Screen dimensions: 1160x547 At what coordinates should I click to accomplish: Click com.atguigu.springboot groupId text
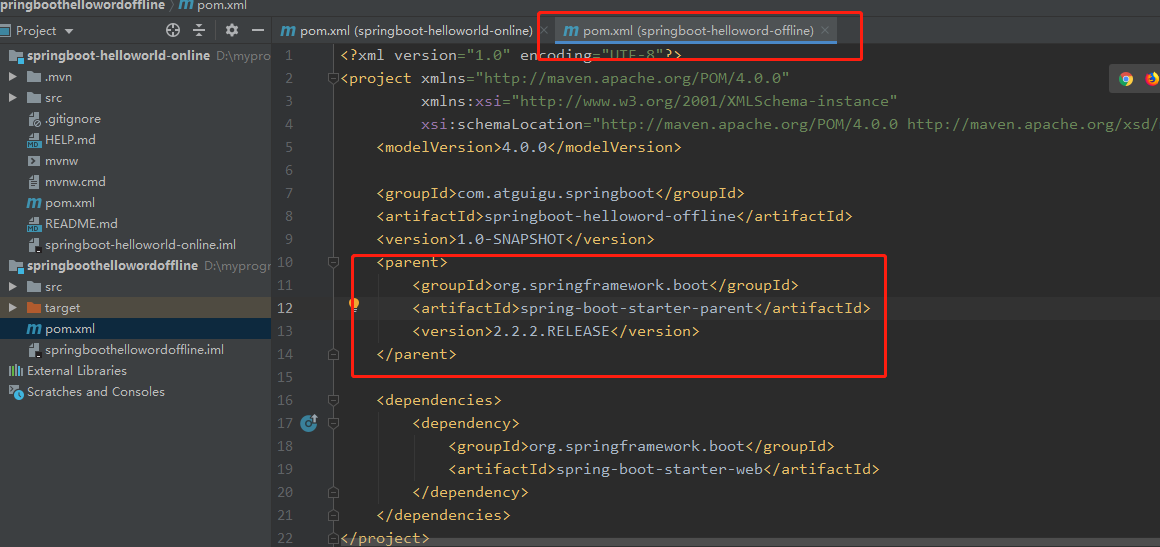pos(556,194)
